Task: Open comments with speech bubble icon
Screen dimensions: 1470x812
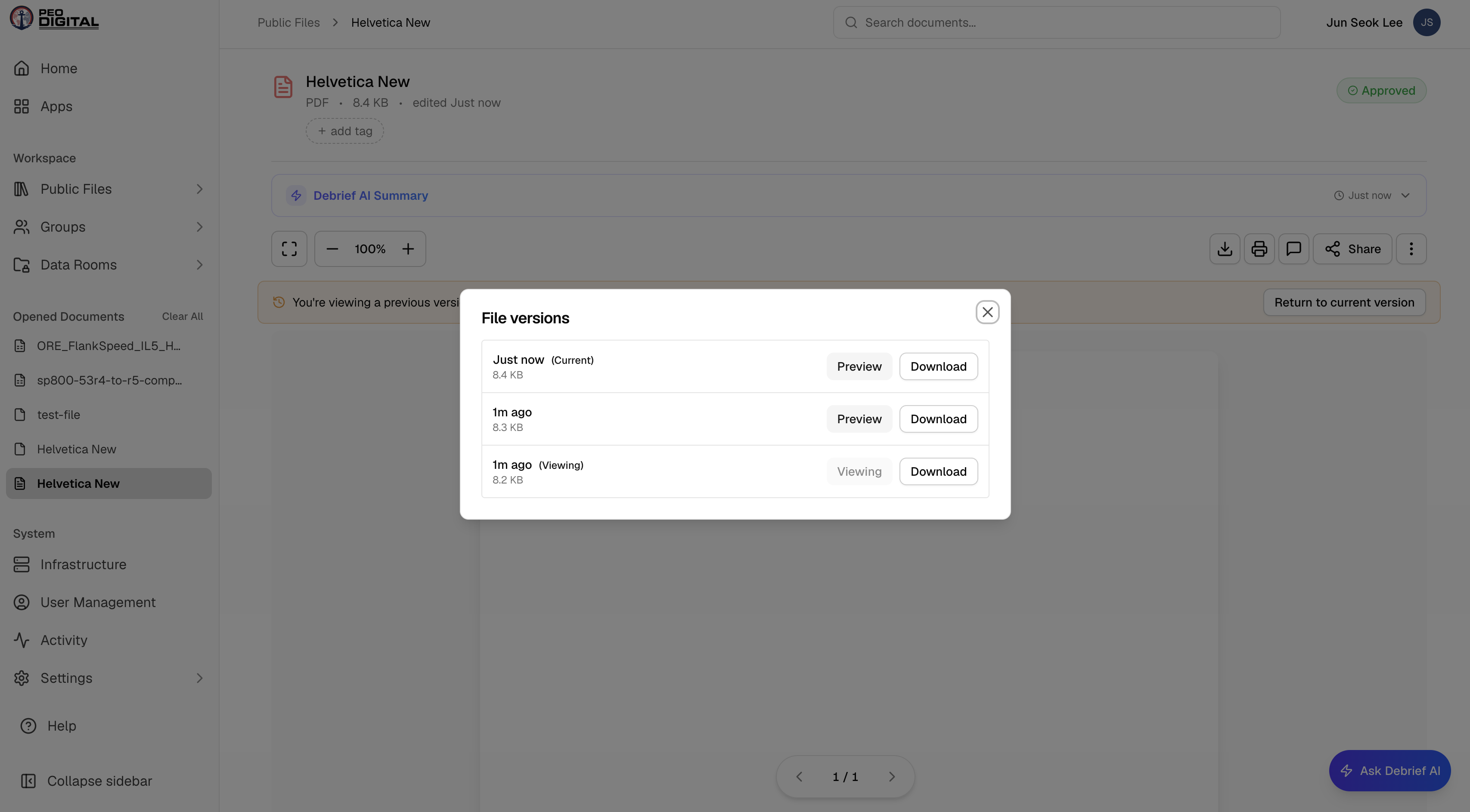Action: [x=1293, y=249]
